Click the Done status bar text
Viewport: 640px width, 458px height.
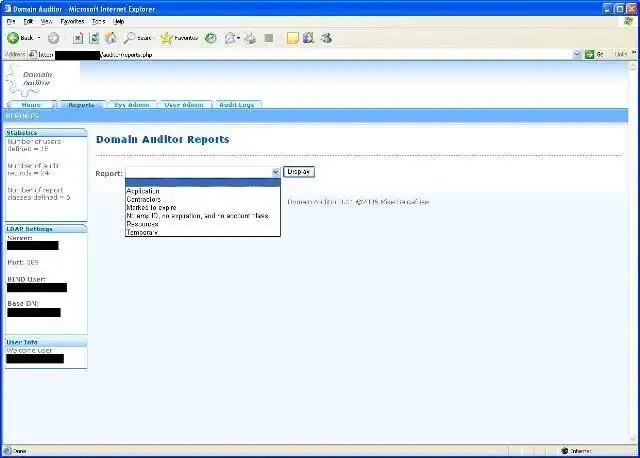20,451
